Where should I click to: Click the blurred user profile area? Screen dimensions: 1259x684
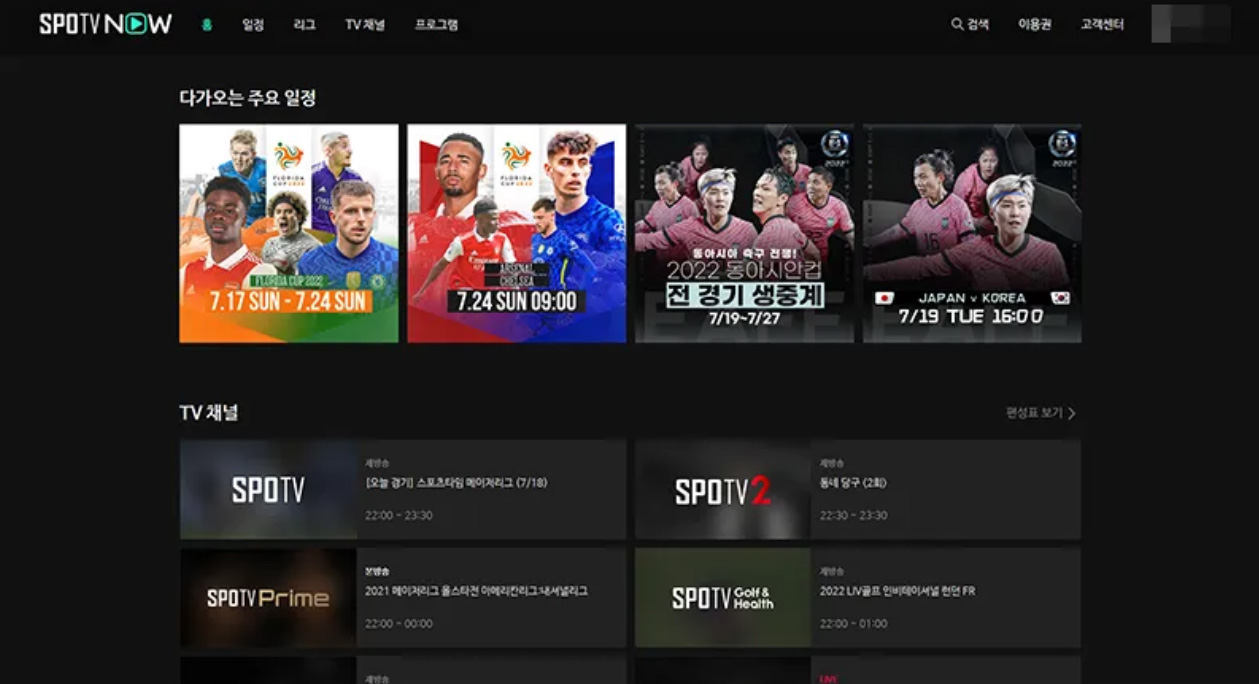tap(1191, 24)
